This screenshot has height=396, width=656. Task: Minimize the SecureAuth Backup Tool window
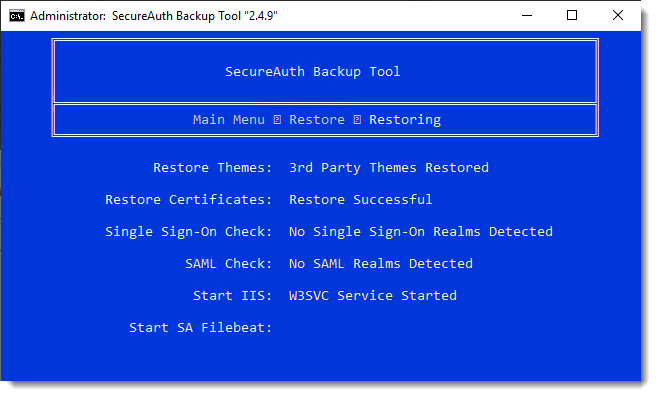pyautogui.click(x=527, y=15)
